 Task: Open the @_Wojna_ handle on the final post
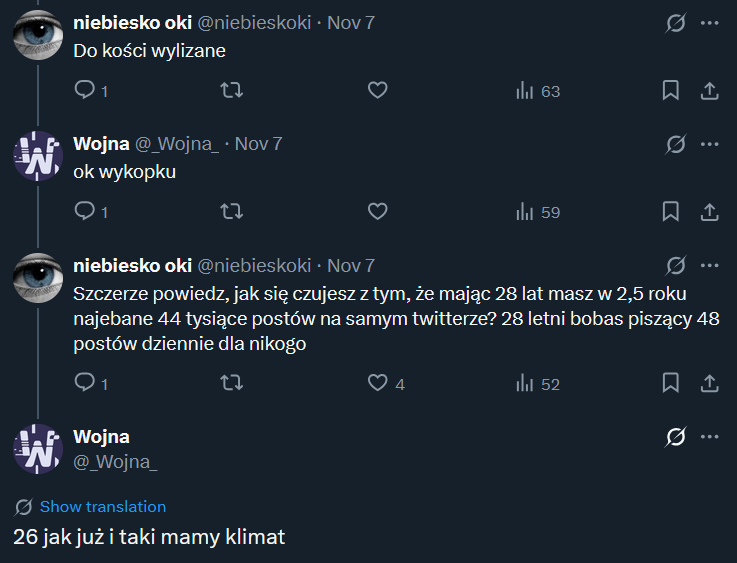point(115,461)
